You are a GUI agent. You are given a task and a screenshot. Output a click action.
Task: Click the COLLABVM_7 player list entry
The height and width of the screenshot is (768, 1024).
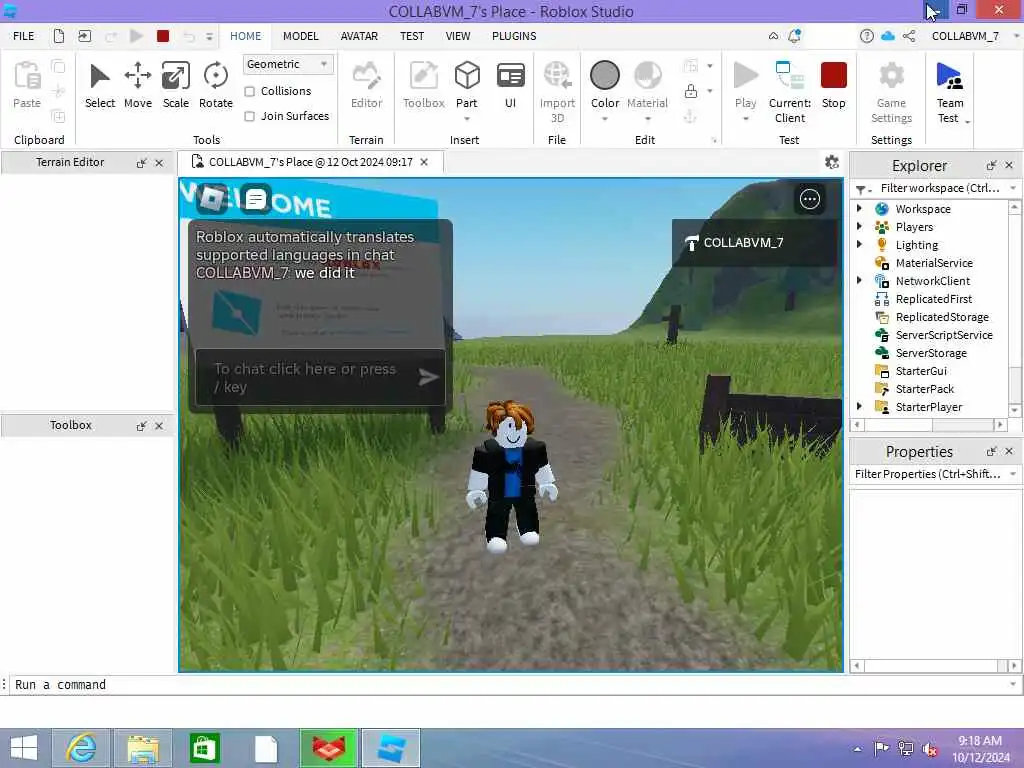click(x=754, y=242)
